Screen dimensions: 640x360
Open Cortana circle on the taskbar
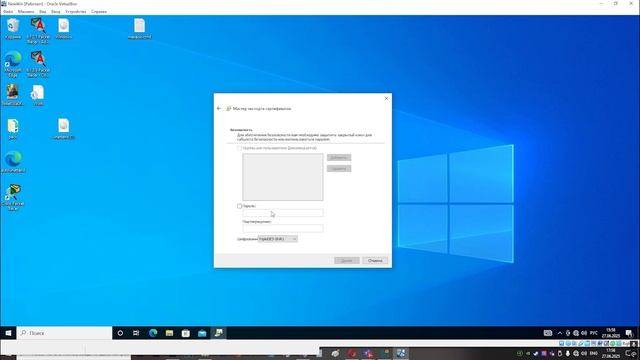pos(120,333)
